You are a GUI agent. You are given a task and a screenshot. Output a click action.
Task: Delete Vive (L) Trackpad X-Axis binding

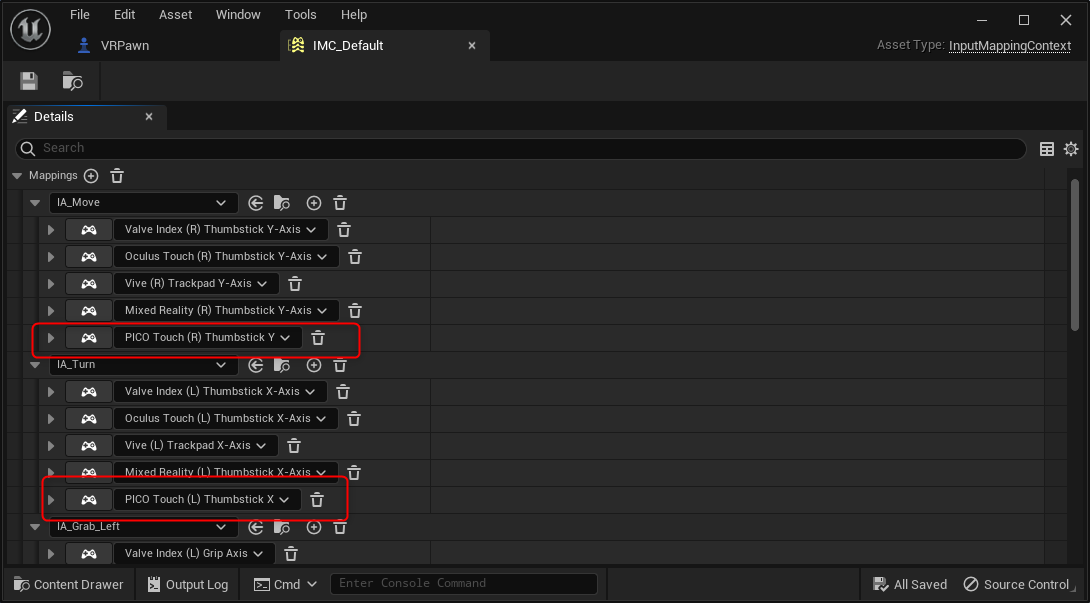(294, 446)
